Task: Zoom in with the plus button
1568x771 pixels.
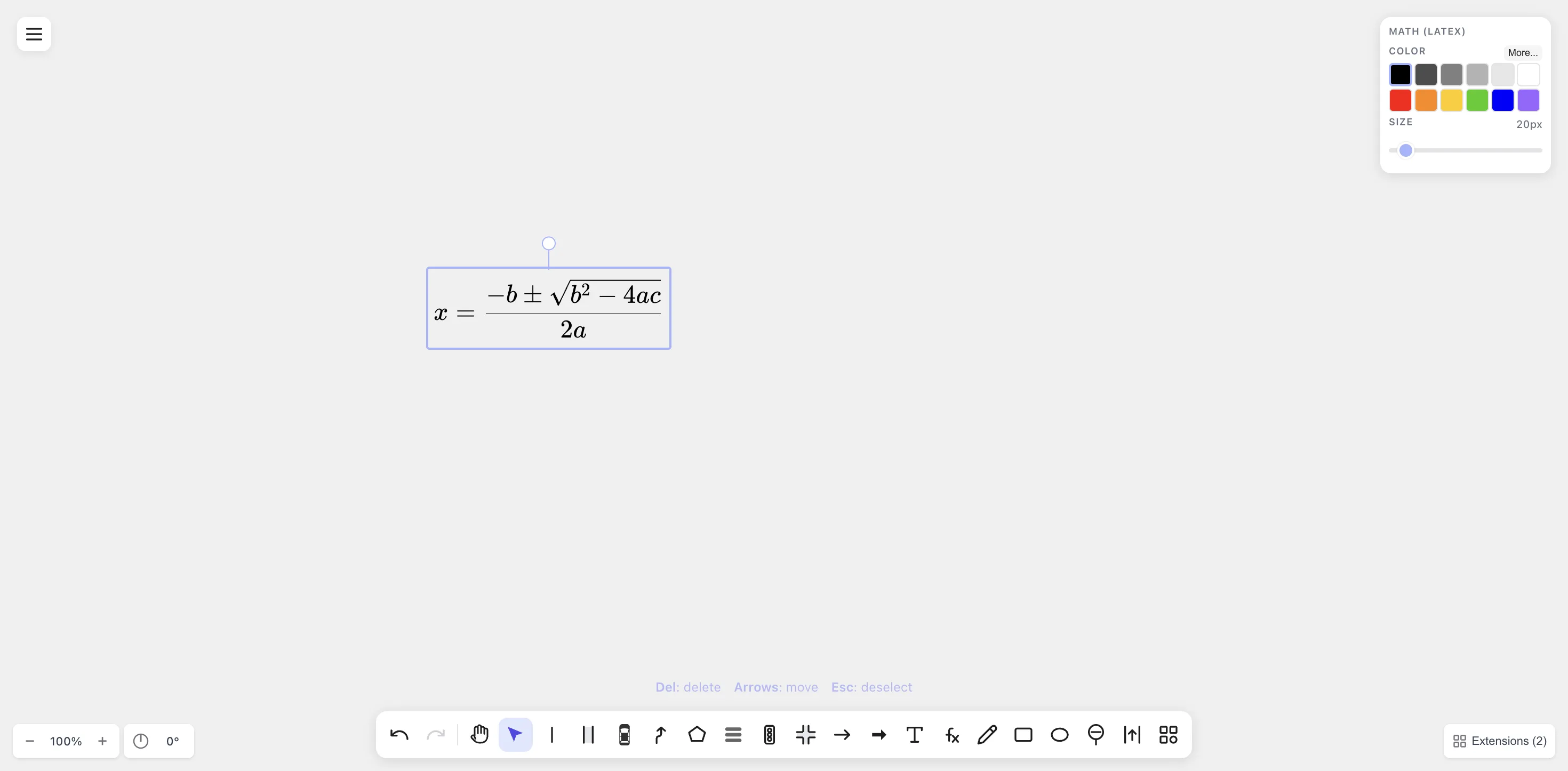Action: [x=102, y=741]
